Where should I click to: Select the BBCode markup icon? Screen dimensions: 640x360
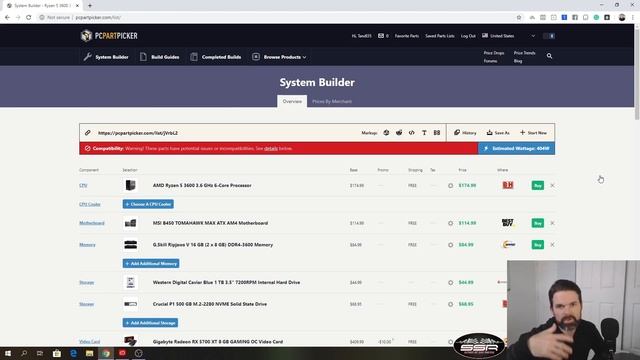click(x=437, y=133)
